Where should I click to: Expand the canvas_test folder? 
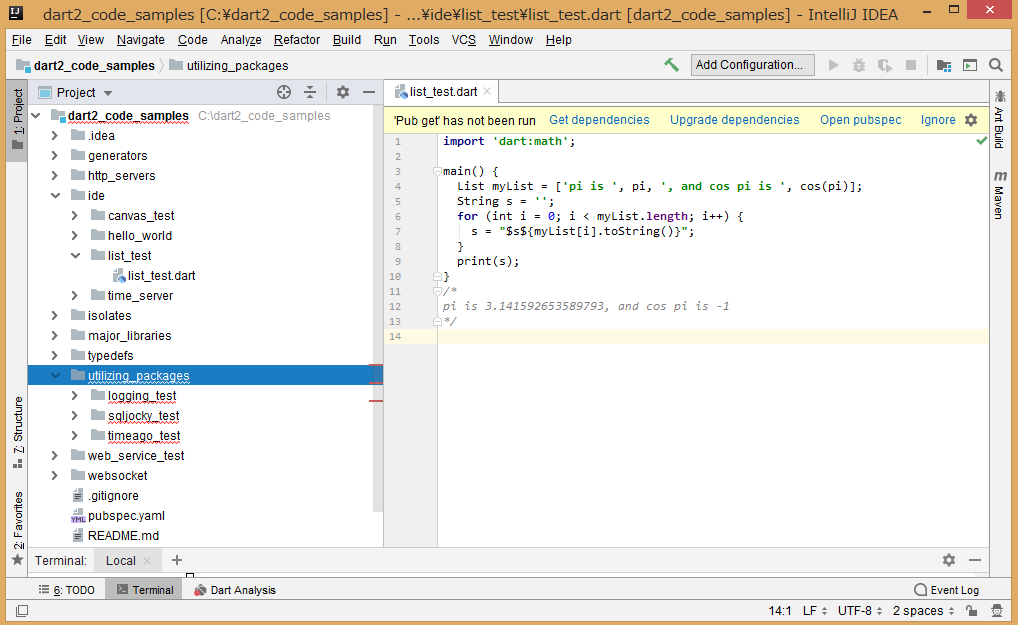(x=75, y=215)
